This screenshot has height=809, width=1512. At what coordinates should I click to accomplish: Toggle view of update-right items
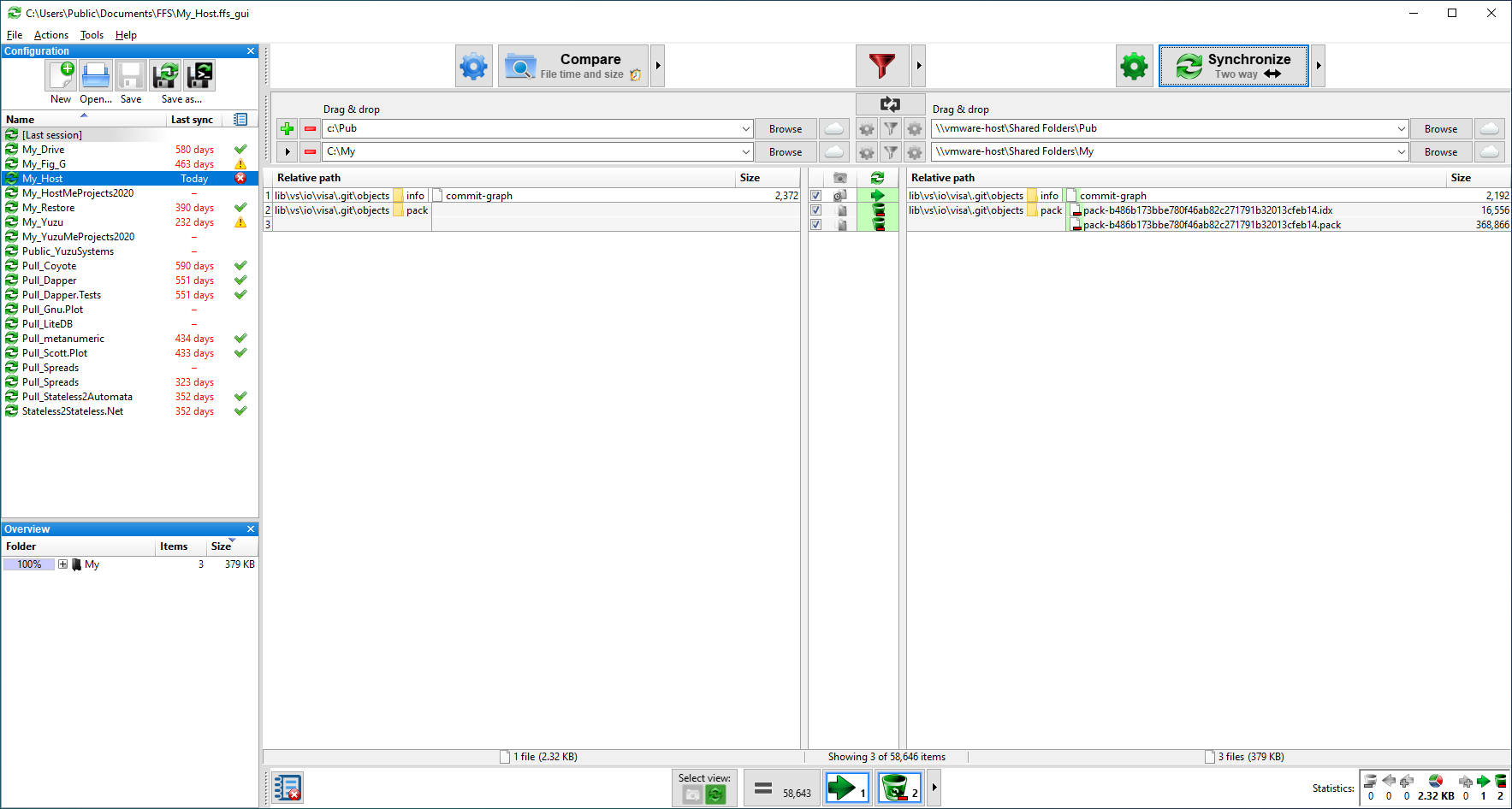click(x=847, y=788)
